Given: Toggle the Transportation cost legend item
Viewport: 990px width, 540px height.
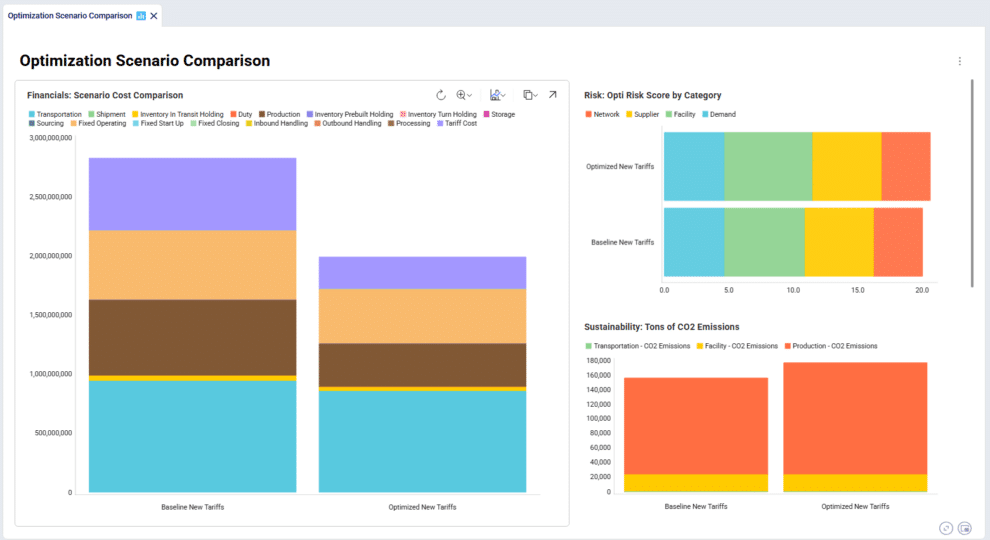Looking at the screenshot, I should [x=56, y=114].
